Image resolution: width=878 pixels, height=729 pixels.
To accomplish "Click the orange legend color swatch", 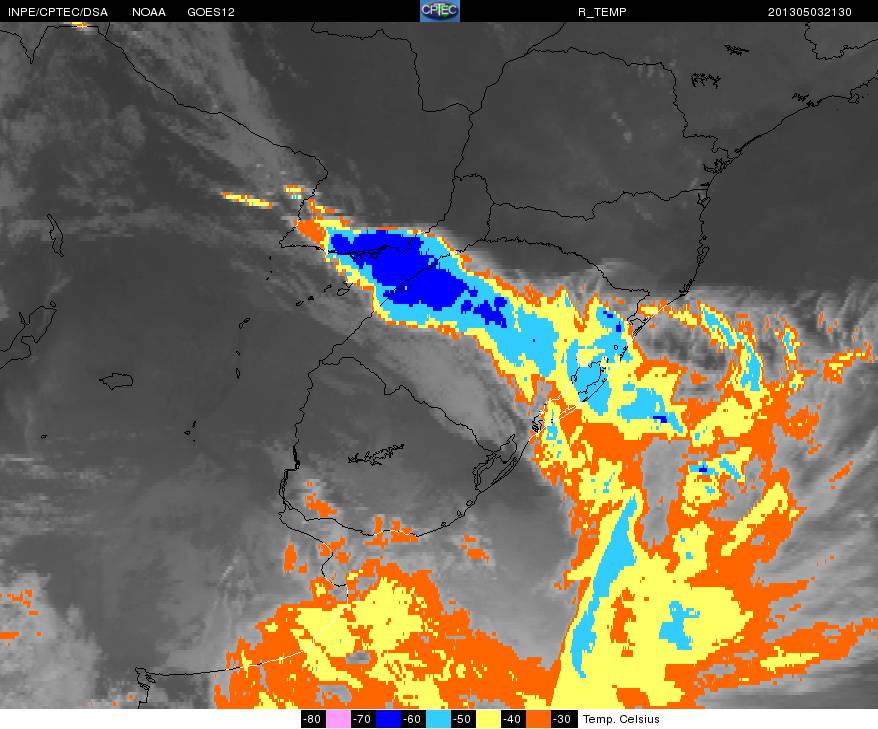I will (x=537, y=719).
